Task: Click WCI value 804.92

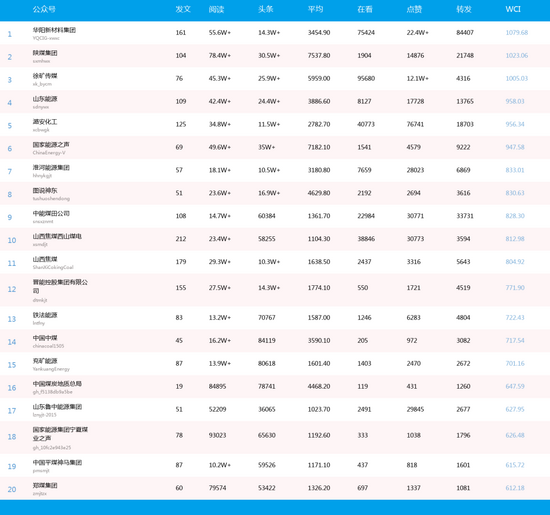Action: [515, 262]
